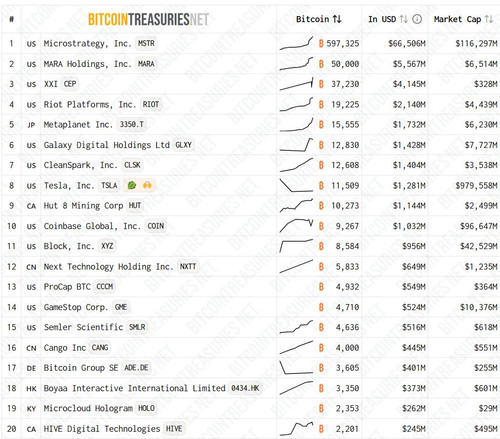Click the BitcoinTreasuries.net logo
Viewport: 500px width, 439px height.
[x=148, y=19]
